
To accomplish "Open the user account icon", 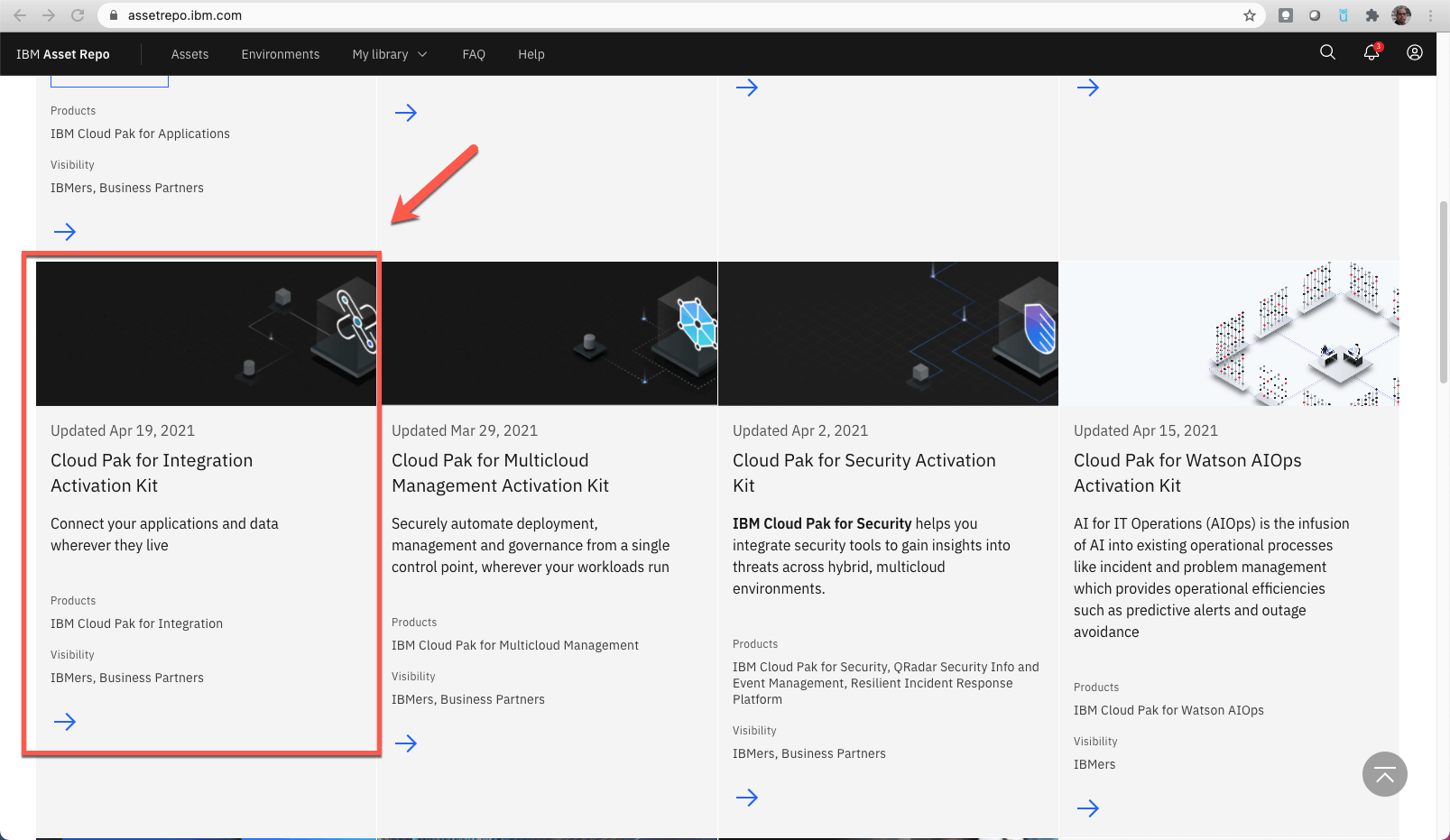I will [x=1413, y=53].
